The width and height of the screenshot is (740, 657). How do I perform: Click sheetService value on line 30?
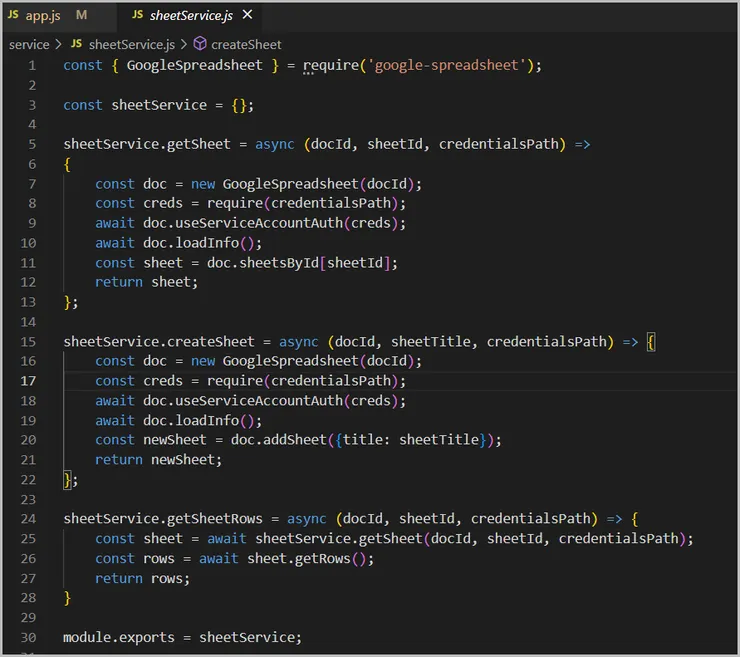(246, 638)
